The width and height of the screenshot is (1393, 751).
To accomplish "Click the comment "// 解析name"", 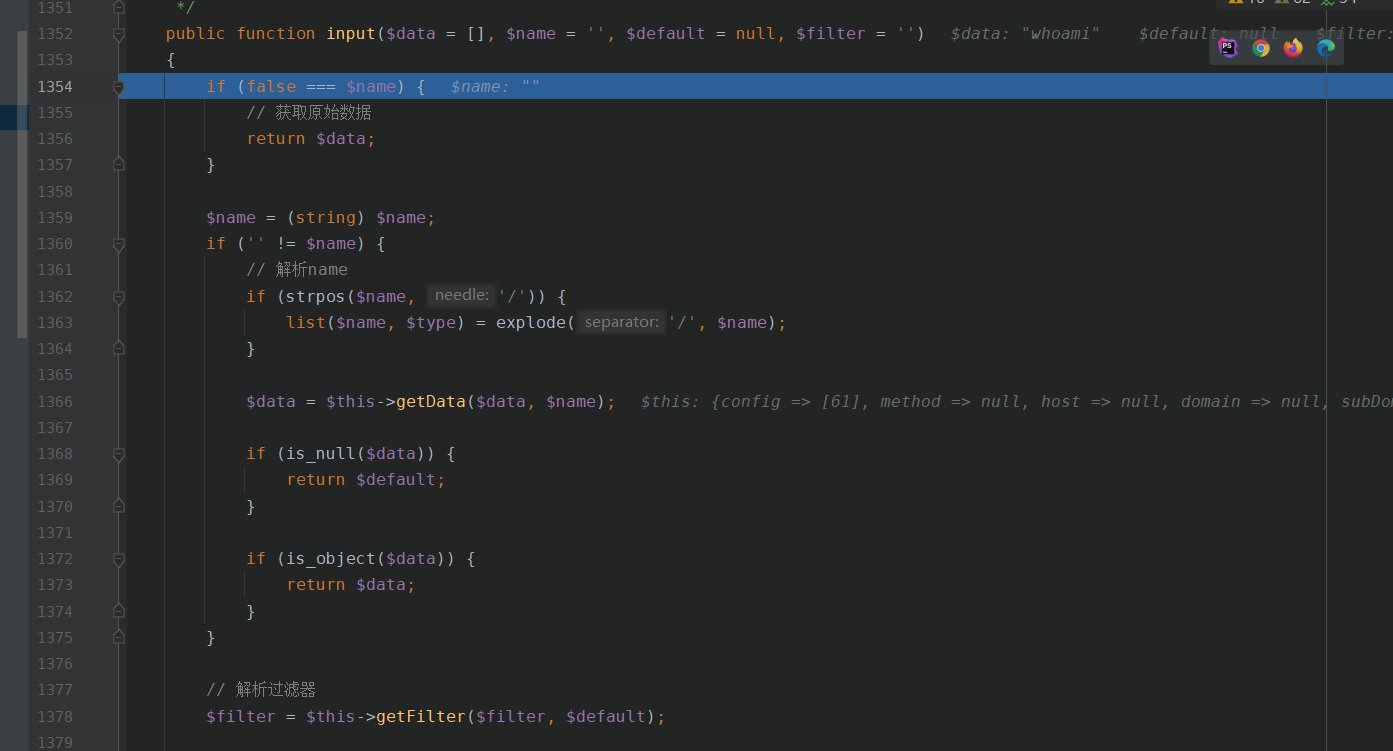I will [297, 270].
